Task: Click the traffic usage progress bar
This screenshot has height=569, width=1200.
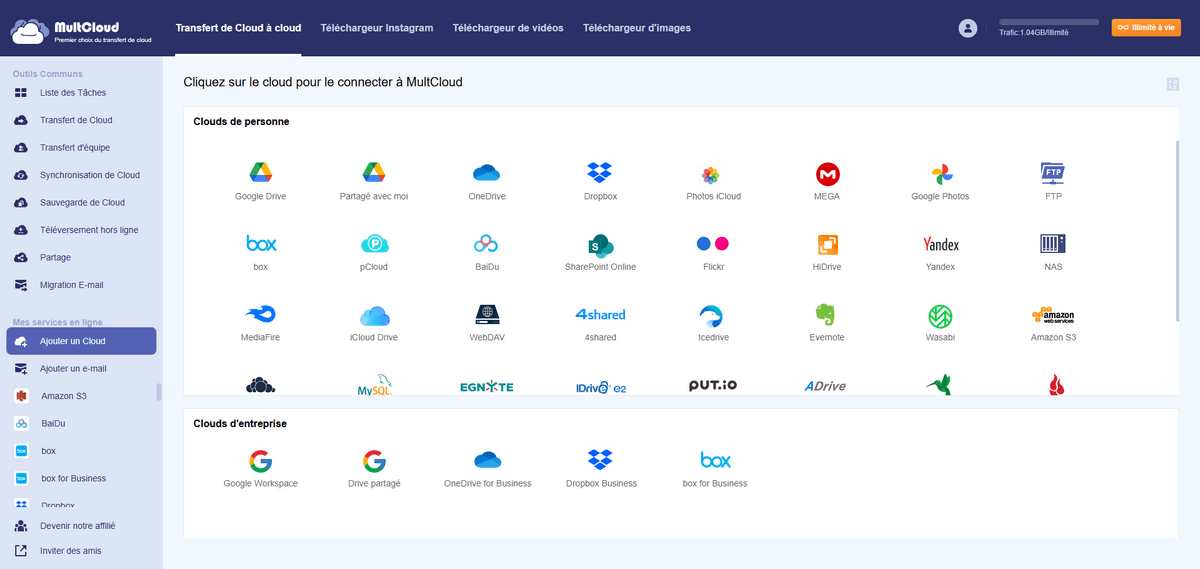Action: click(x=1049, y=22)
